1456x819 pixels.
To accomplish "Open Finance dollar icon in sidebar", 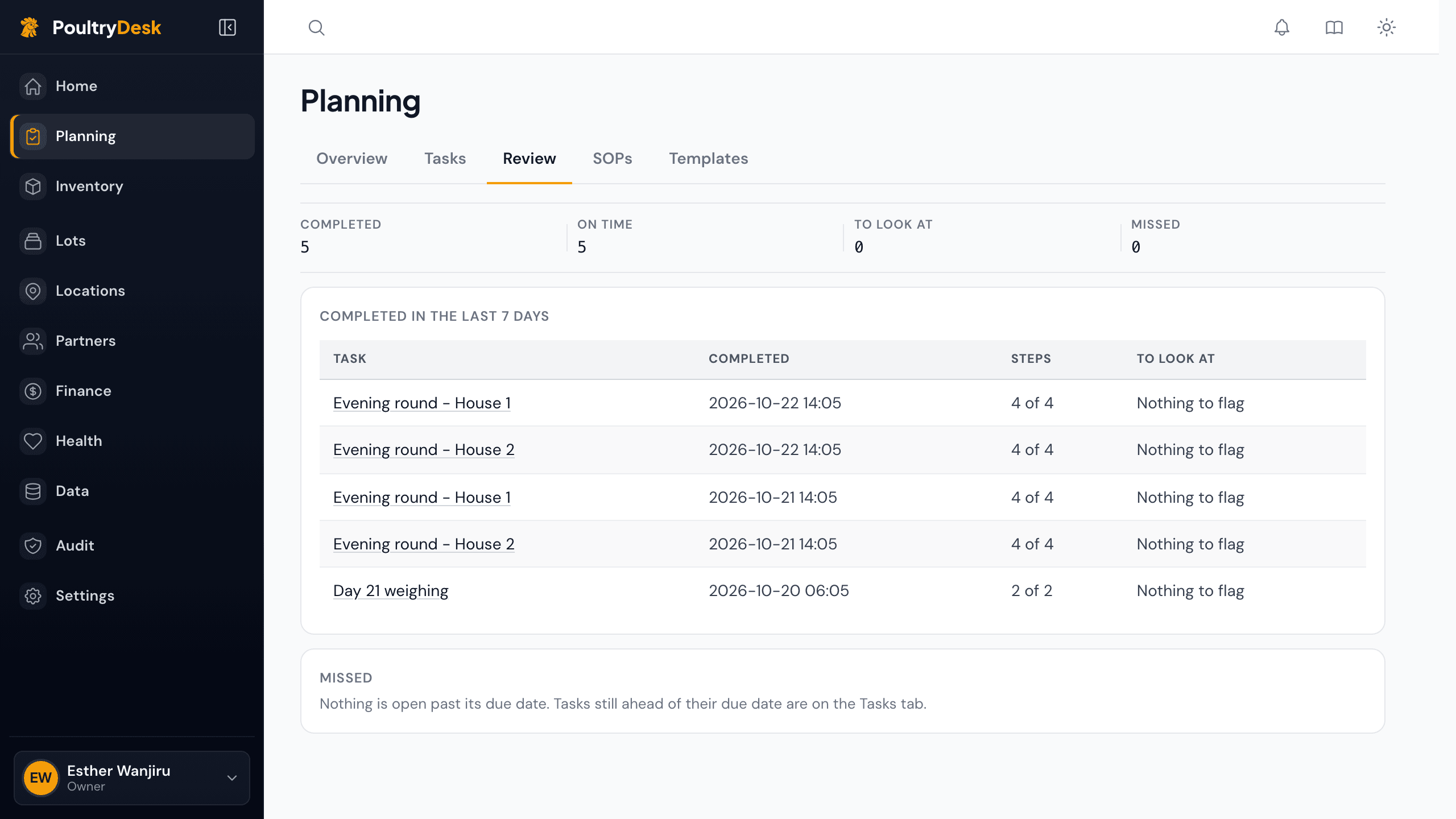I will pyautogui.click(x=33, y=391).
